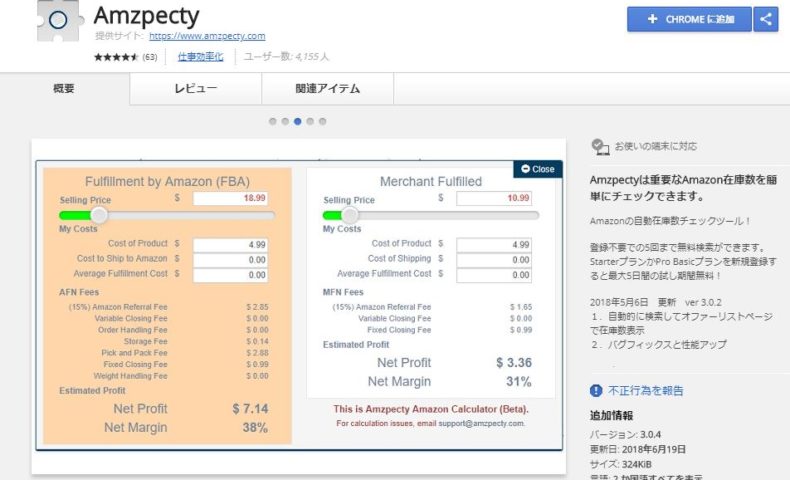Click the Merchant Fulfilled heading
Image resolution: width=790 pixels, height=480 pixels.
pyautogui.click(x=431, y=181)
